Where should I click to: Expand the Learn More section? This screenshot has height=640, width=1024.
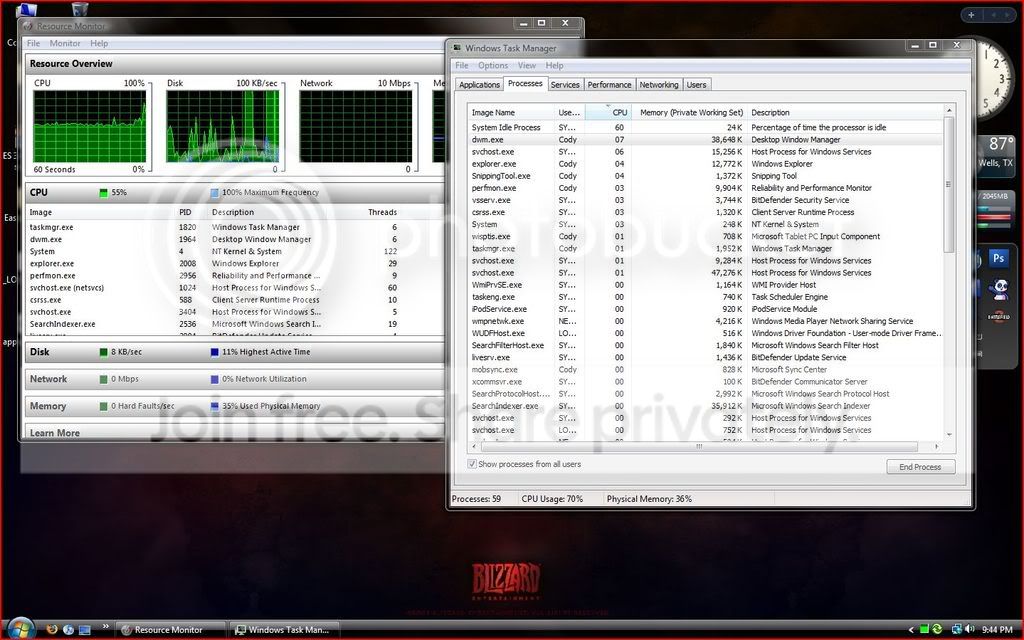pyautogui.click(x=235, y=432)
